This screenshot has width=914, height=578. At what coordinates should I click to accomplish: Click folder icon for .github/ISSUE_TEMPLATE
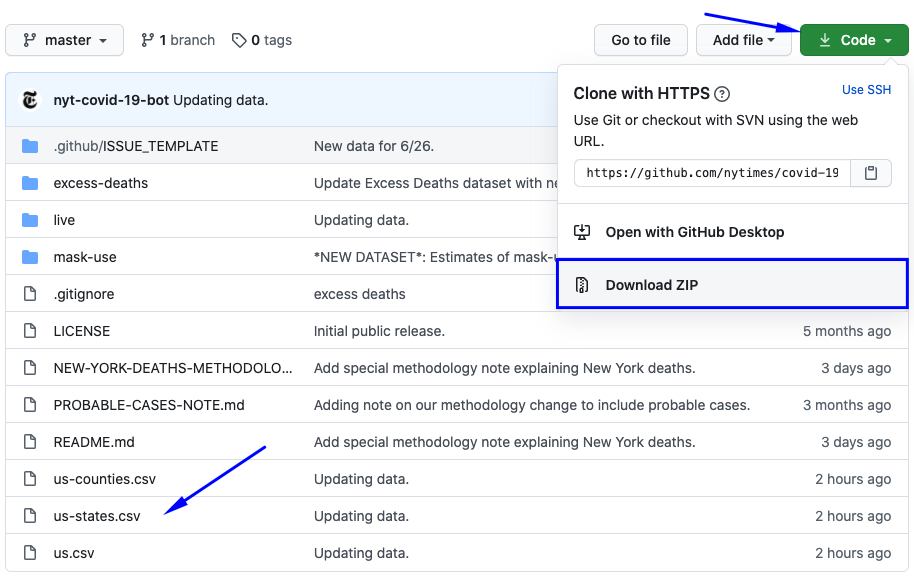click(x=30, y=146)
